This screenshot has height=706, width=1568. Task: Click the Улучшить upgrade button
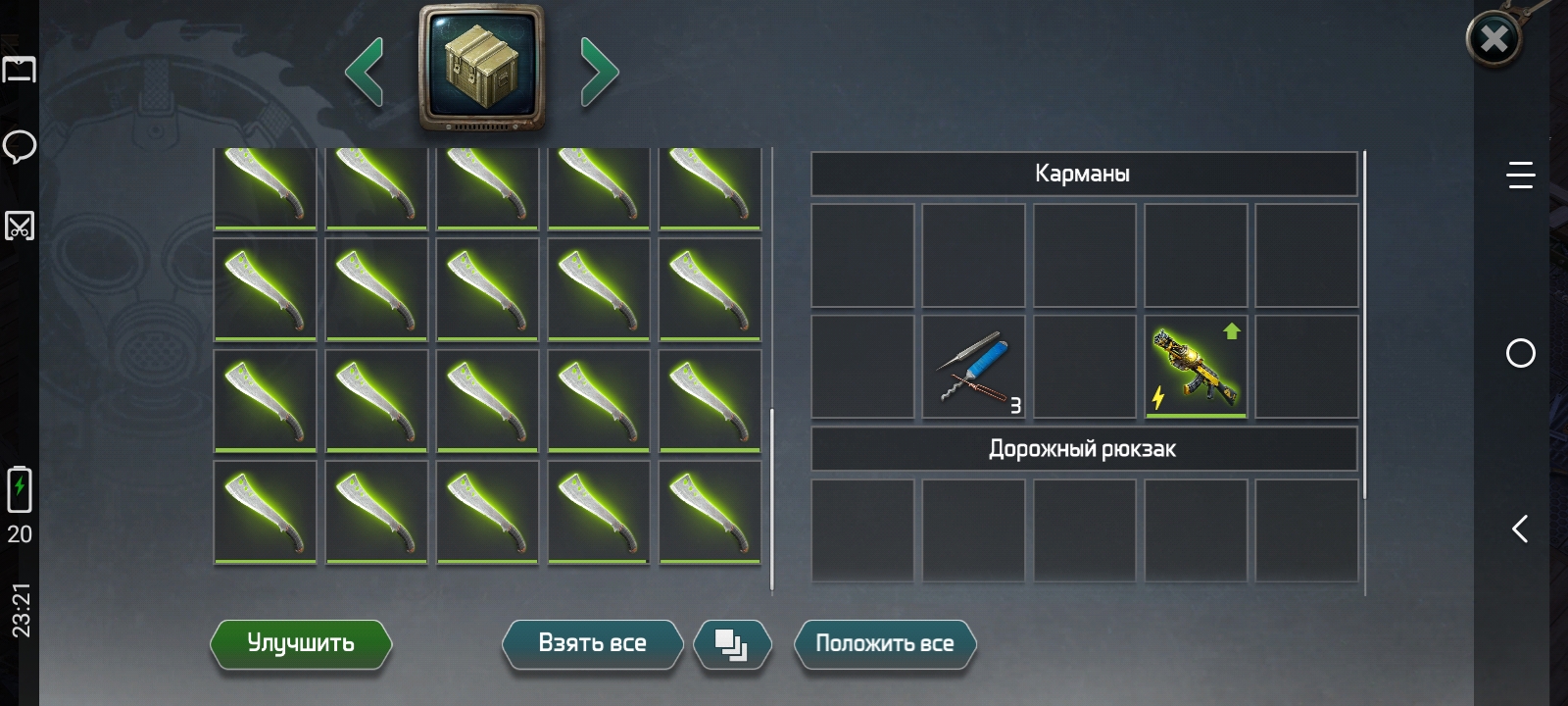click(x=301, y=644)
